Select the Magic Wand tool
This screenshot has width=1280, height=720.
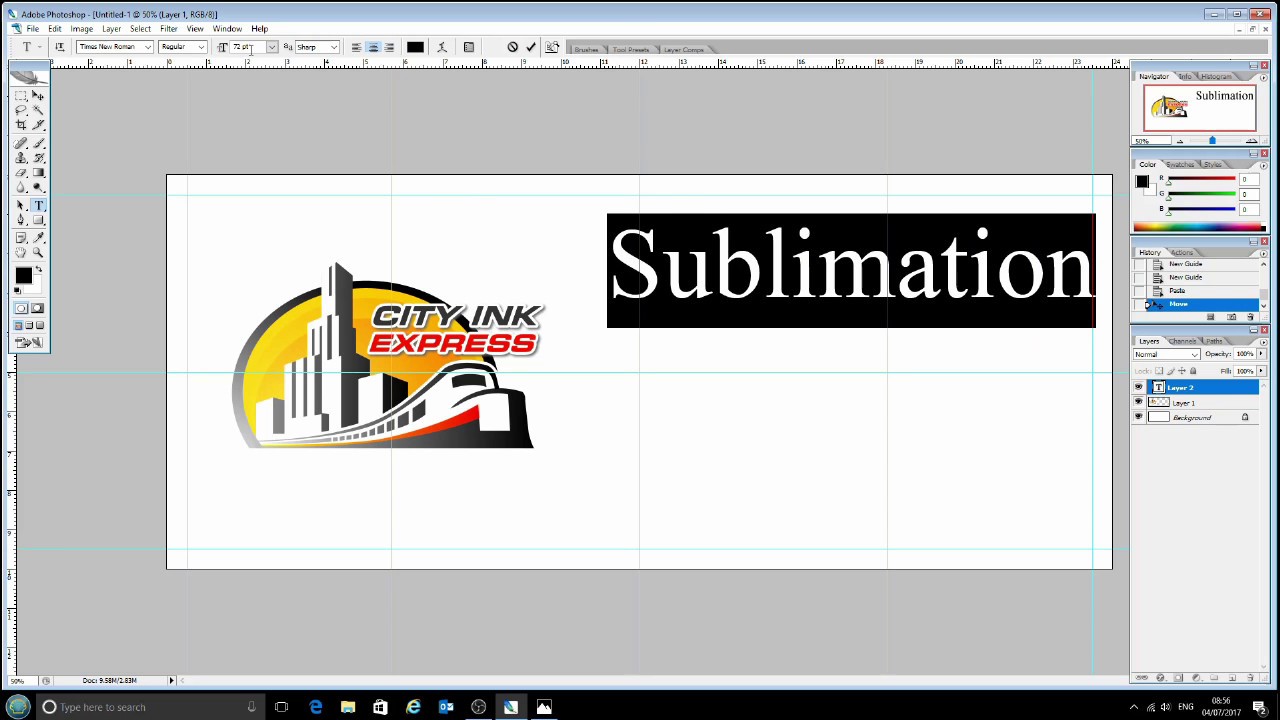tap(38, 109)
